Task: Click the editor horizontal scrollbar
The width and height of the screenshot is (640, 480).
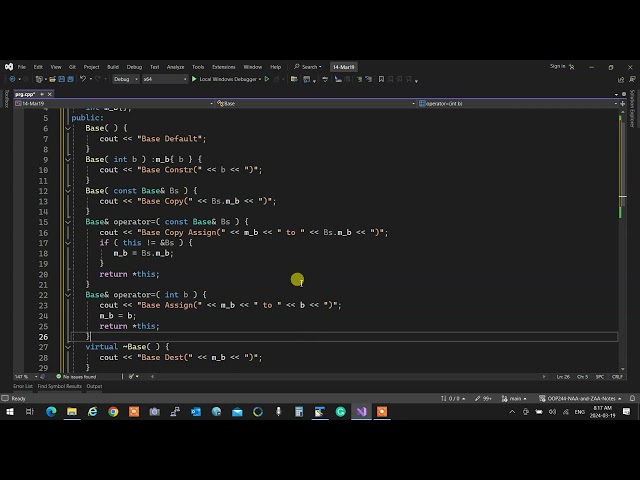Action: pyautogui.click(x=348, y=376)
